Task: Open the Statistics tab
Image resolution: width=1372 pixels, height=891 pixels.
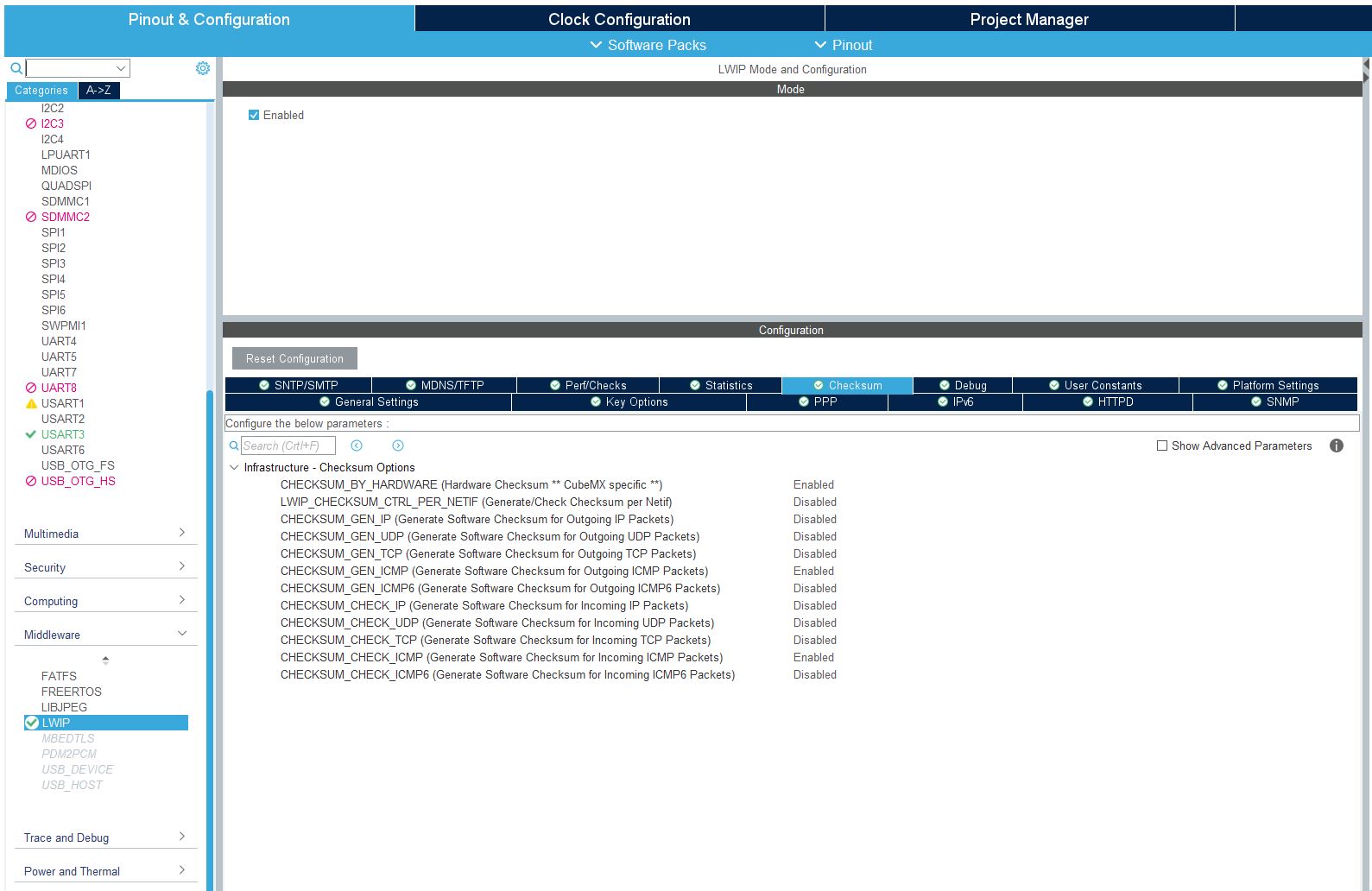Action: [x=720, y=385]
